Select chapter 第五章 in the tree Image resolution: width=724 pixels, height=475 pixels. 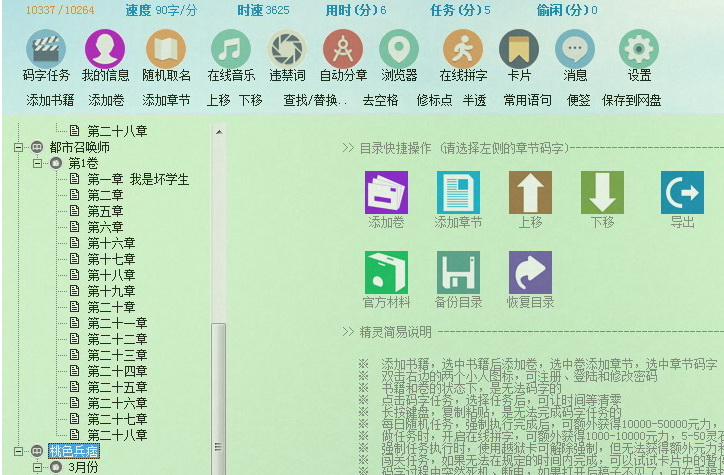tap(105, 211)
